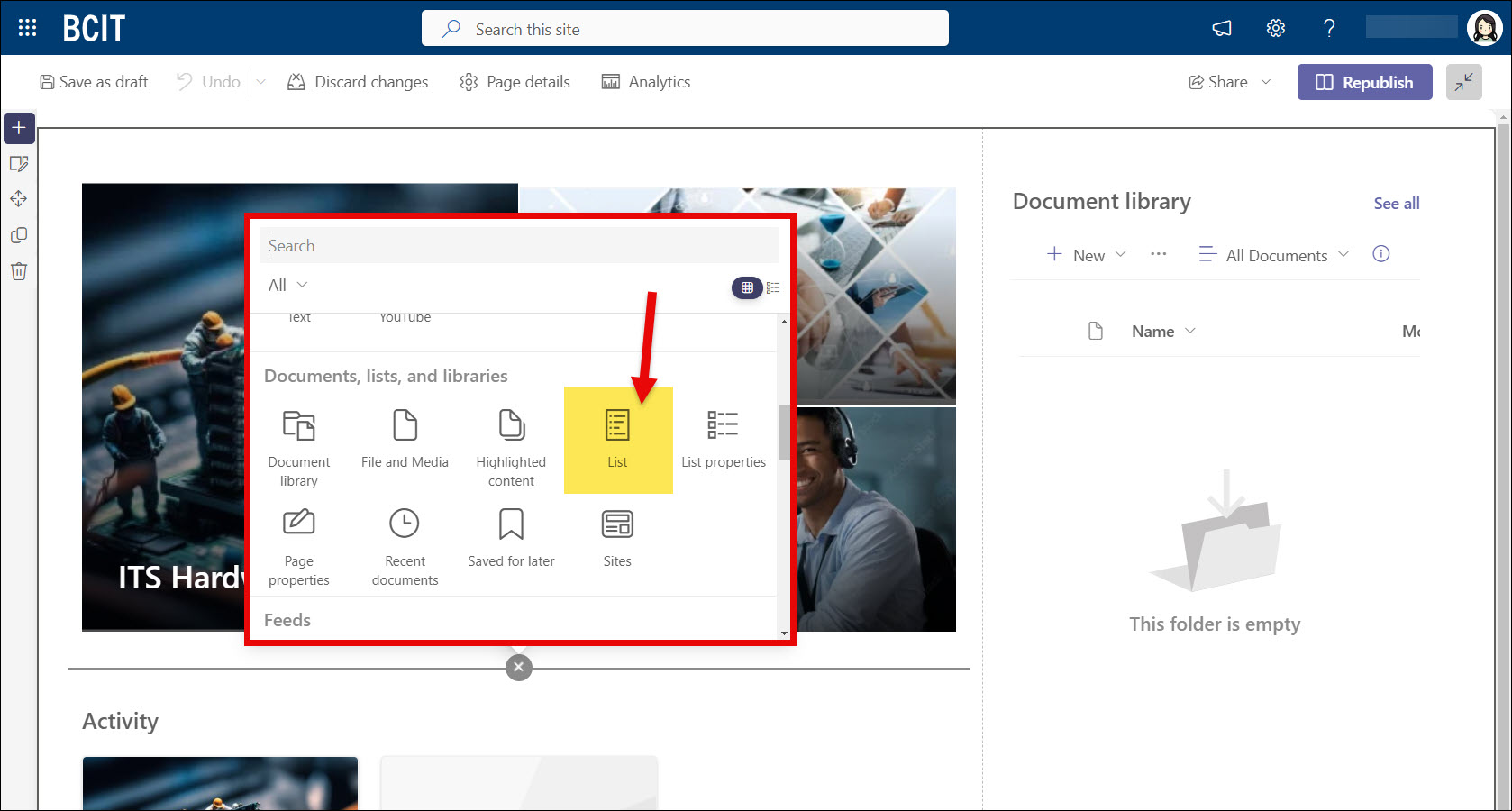Open Analytics
Image resolution: width=1512 pixels, height=811 pixels.
pos(646,82)
